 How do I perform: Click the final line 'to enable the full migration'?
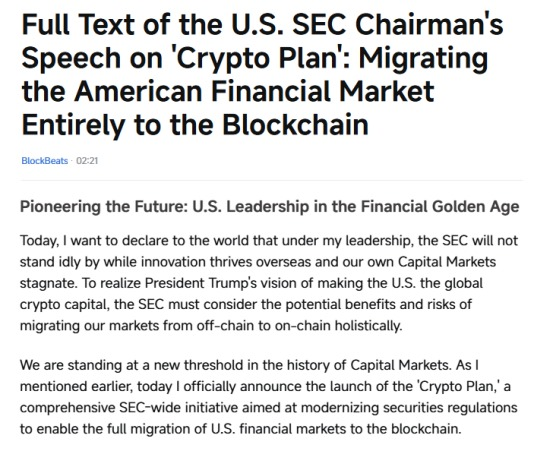coord(241,429)
